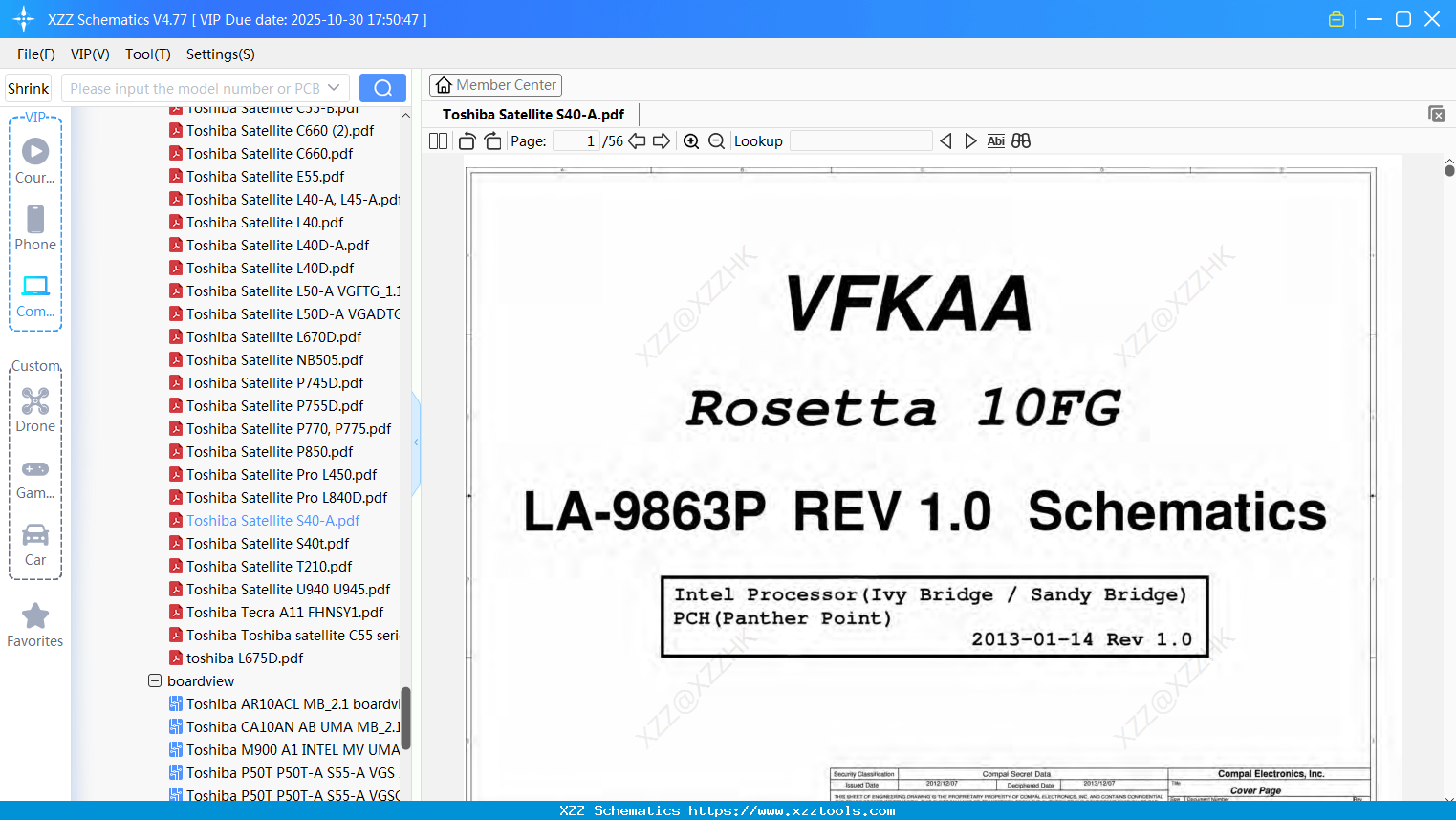This screenshot has height=820, width=1456.
Task: Click the up arrow of the file list scrollbar
Action: coord(405,116)
